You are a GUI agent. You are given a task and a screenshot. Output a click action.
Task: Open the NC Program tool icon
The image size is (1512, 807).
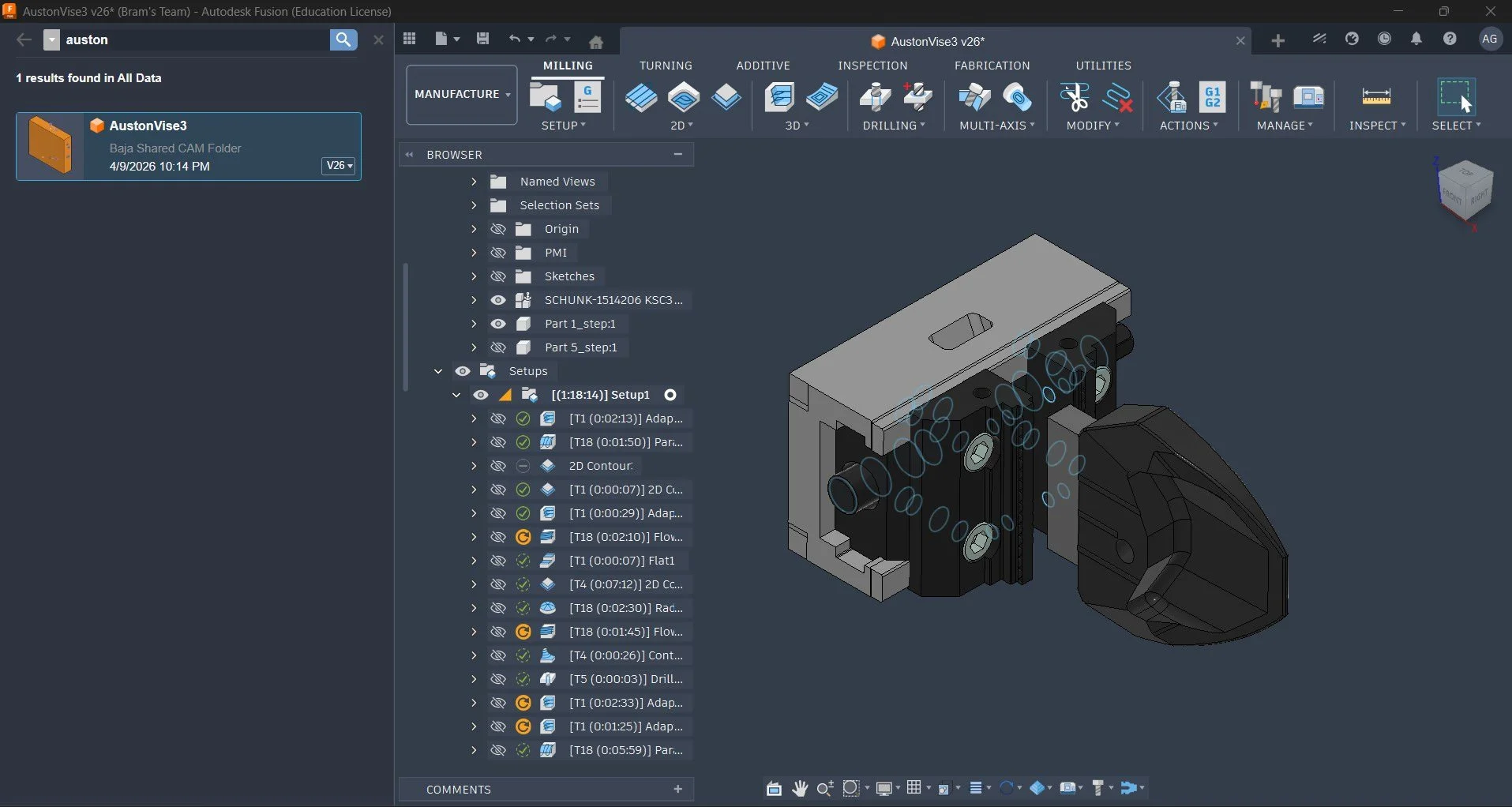point(587,97)
